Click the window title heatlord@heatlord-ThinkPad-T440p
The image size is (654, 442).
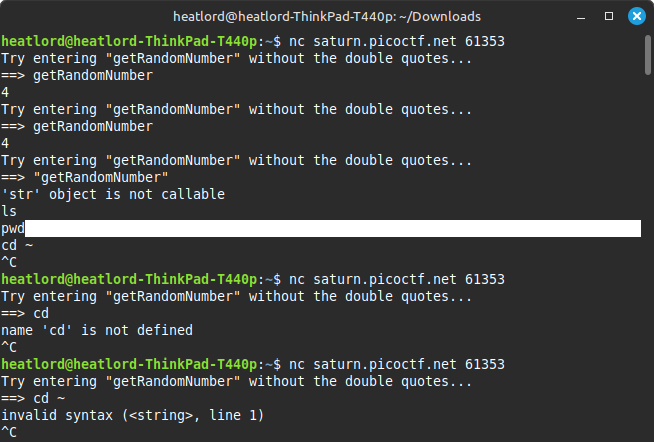coord(327,17)
